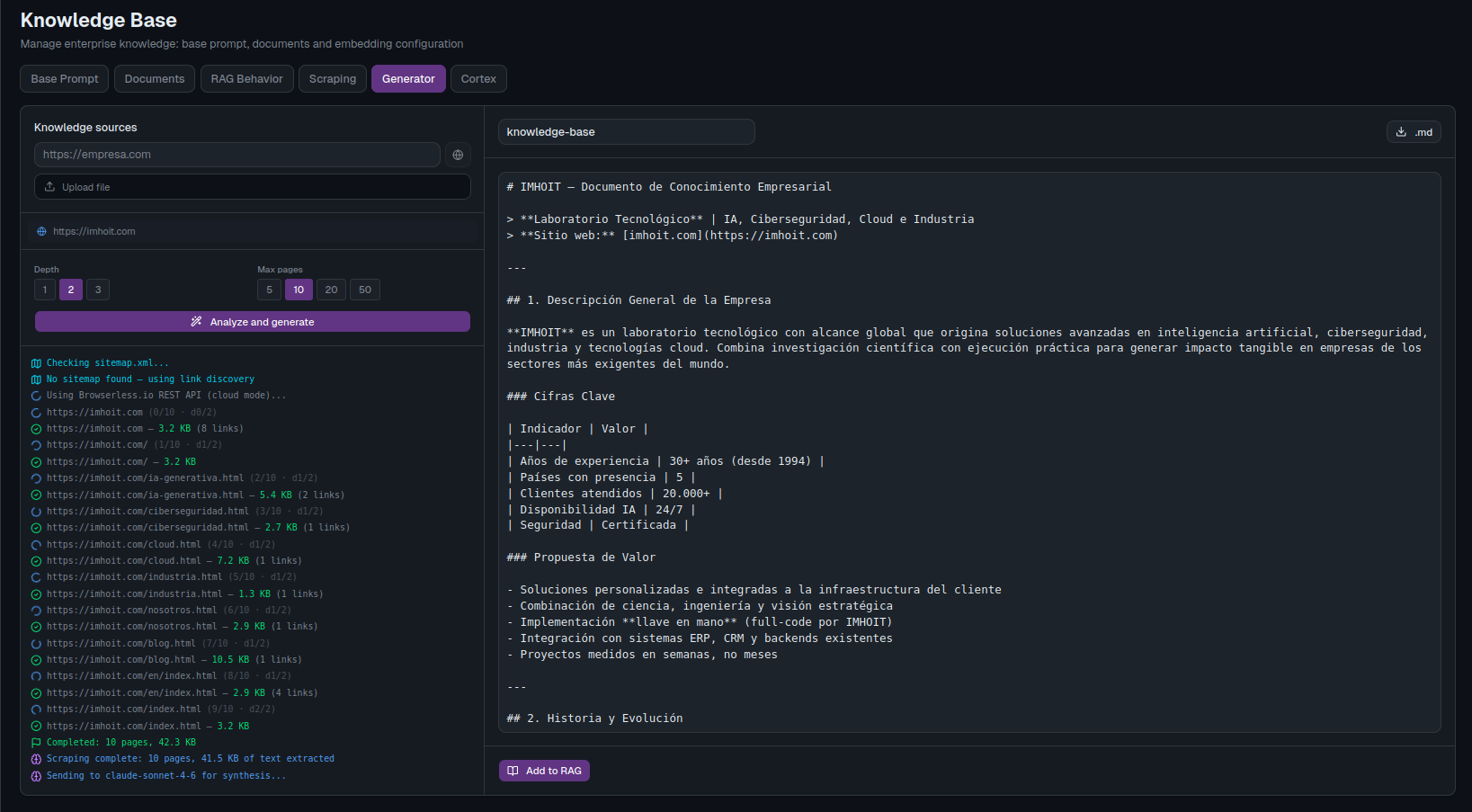Screen dimensions: 1472x812
Task: Set Max pages to 50
Action: point(365,290)
